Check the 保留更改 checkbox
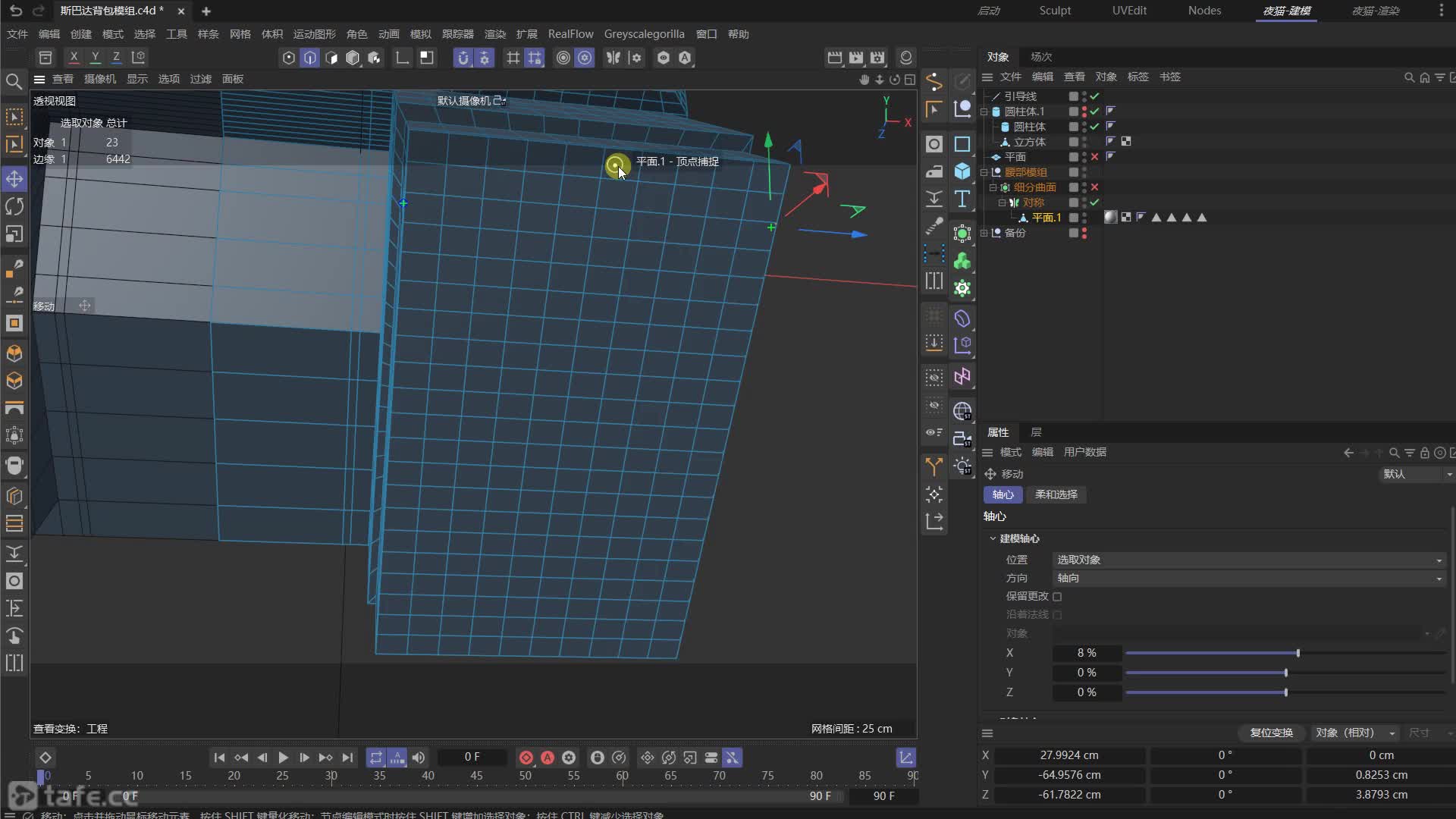 1057,597
